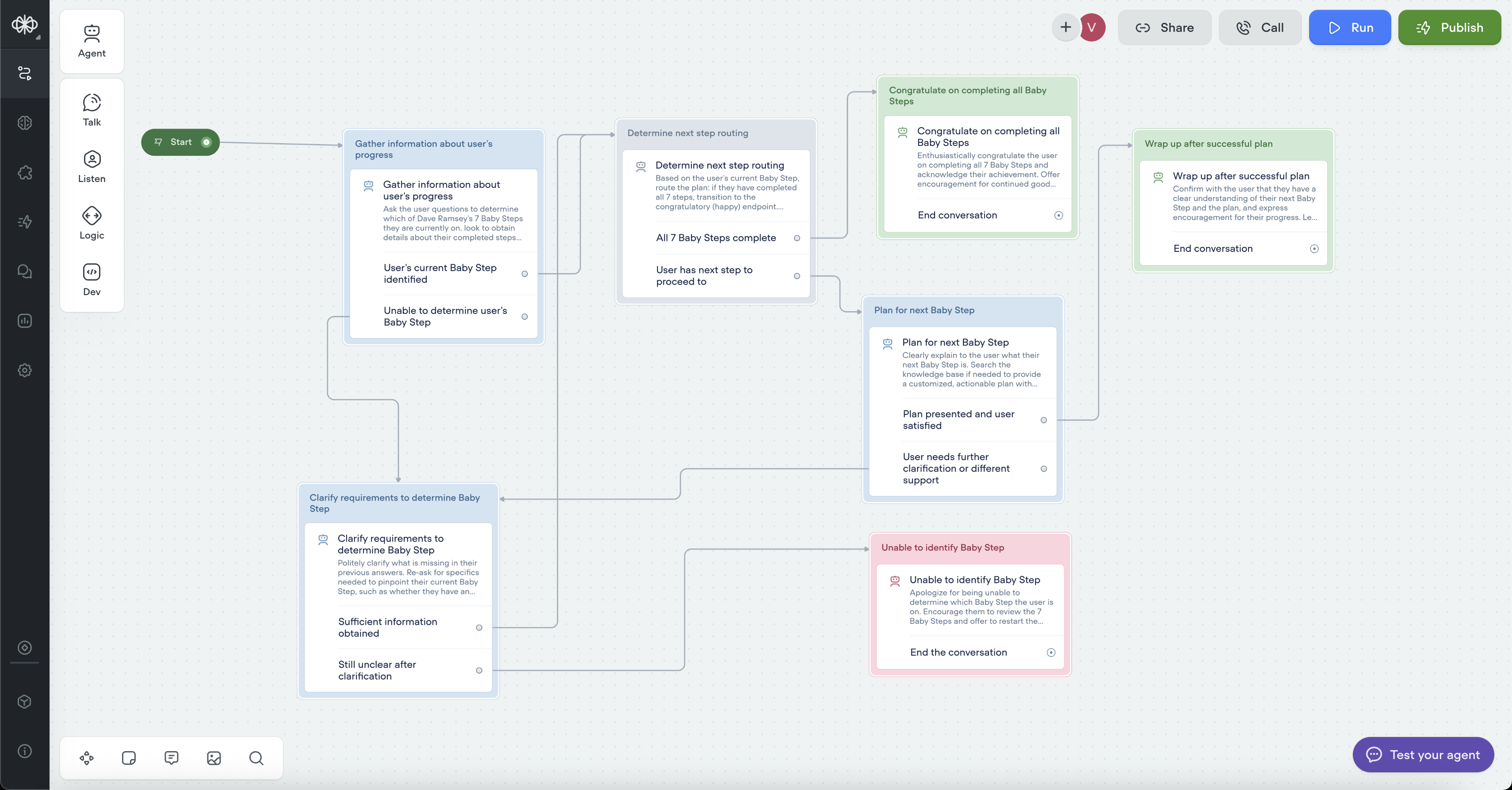The height and width of the screenshot is (790, 1512).
Task: Select the Dev step tool
Action: (x=92, y=280)
